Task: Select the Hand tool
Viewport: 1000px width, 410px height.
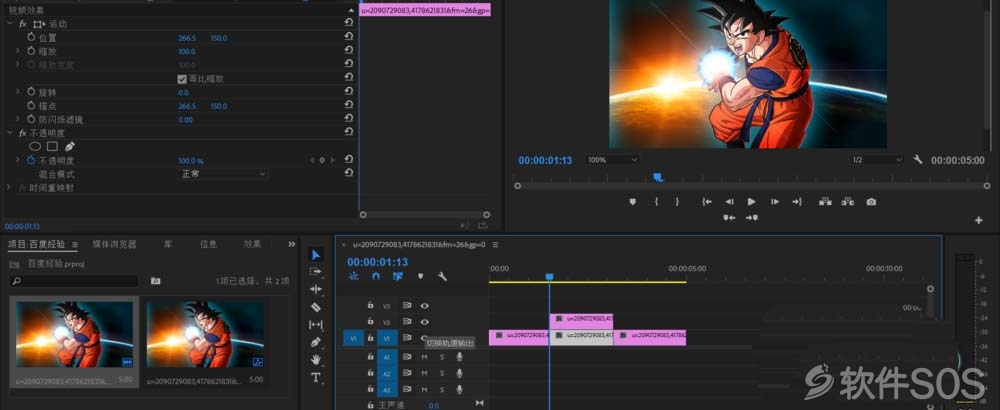Action: pos(316,360)
